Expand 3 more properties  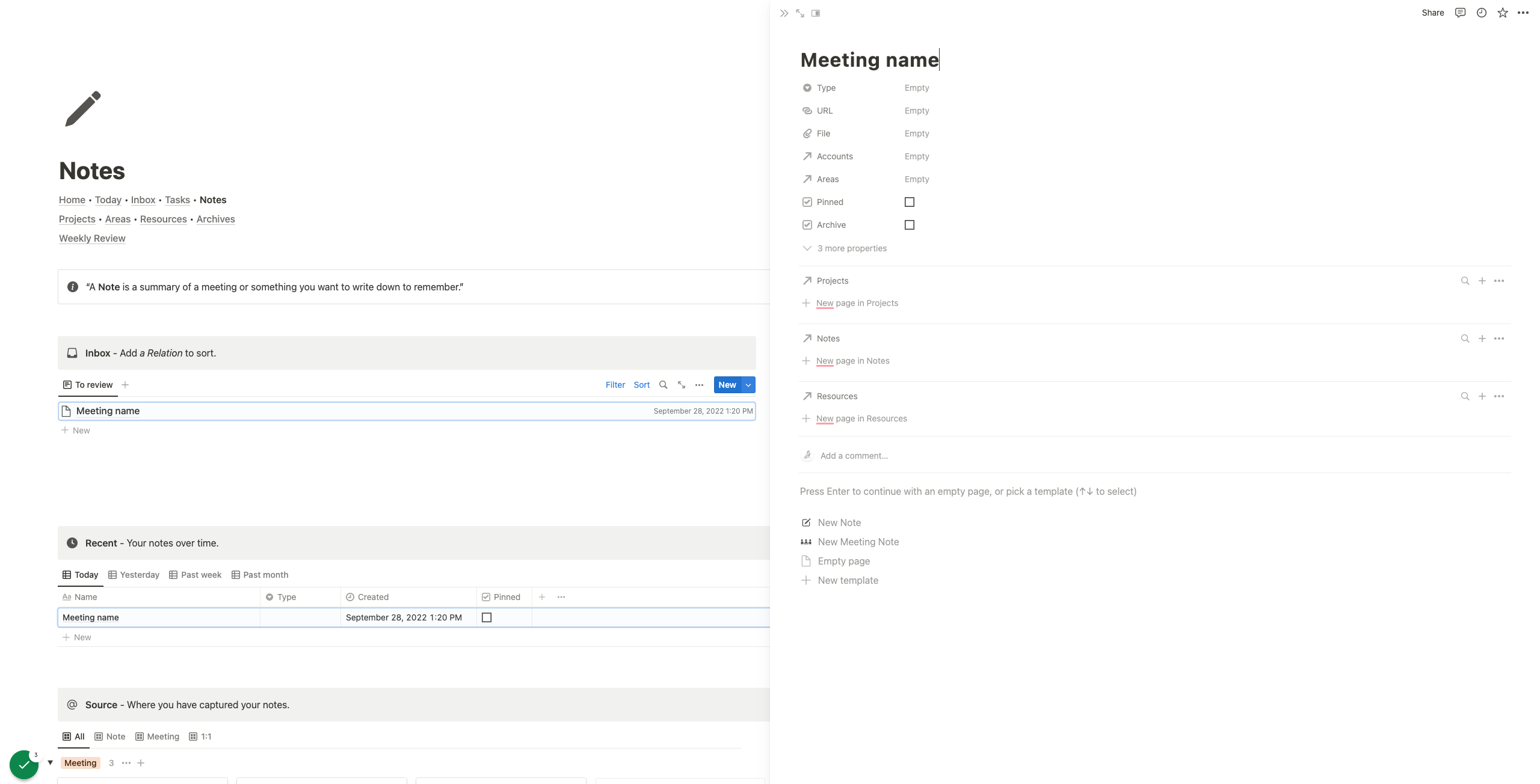(845, 248)
